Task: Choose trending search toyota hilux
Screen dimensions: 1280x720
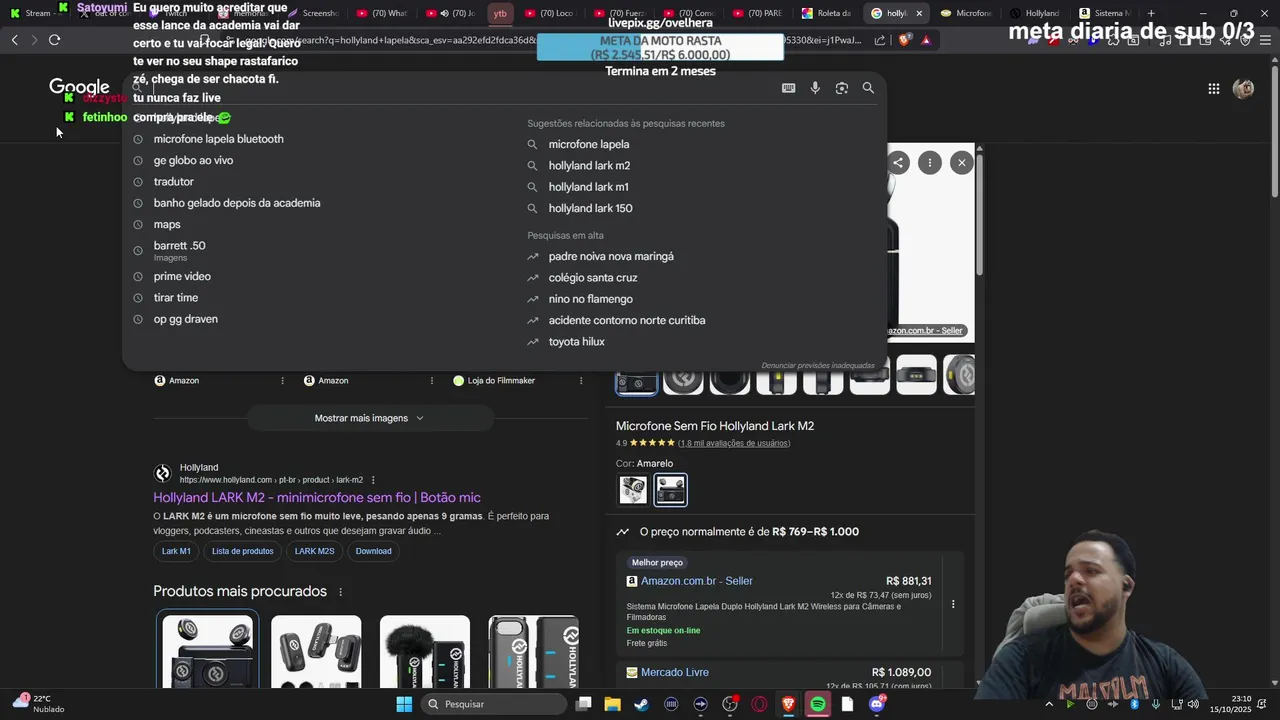Action: [x=576, y=342]
